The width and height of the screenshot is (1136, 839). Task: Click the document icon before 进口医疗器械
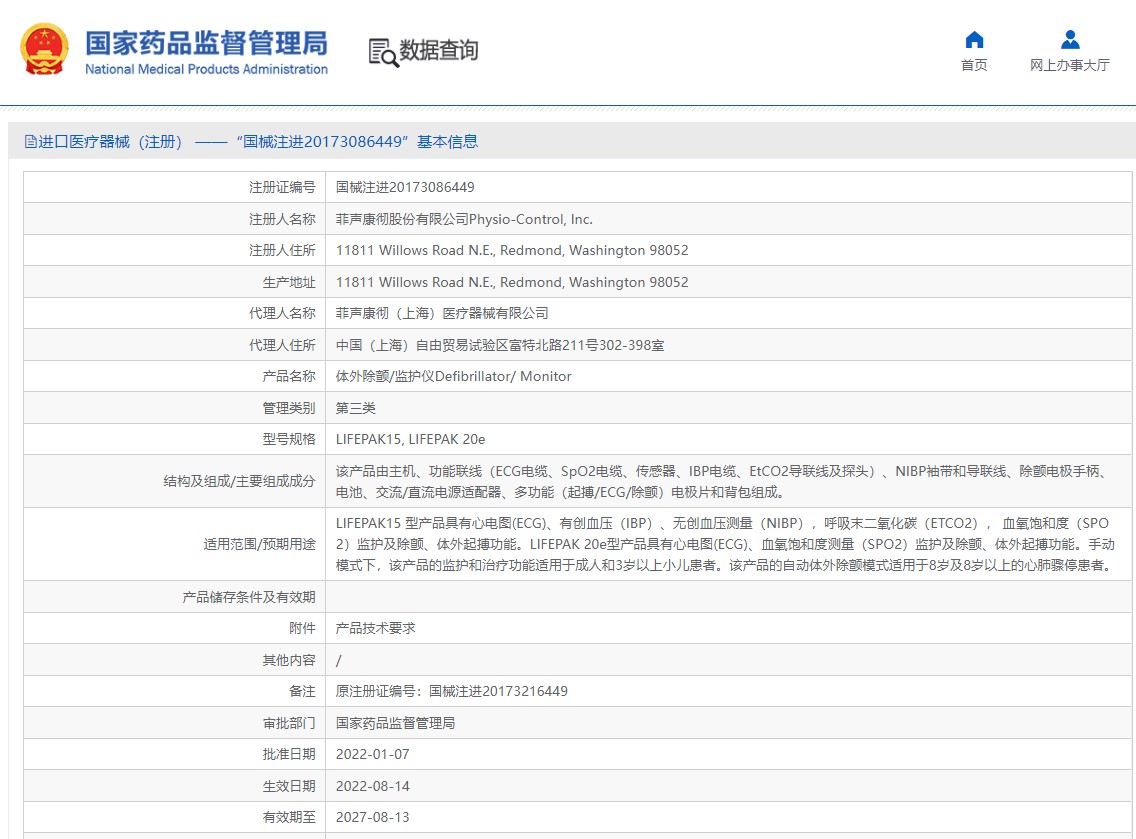[30, 141]
